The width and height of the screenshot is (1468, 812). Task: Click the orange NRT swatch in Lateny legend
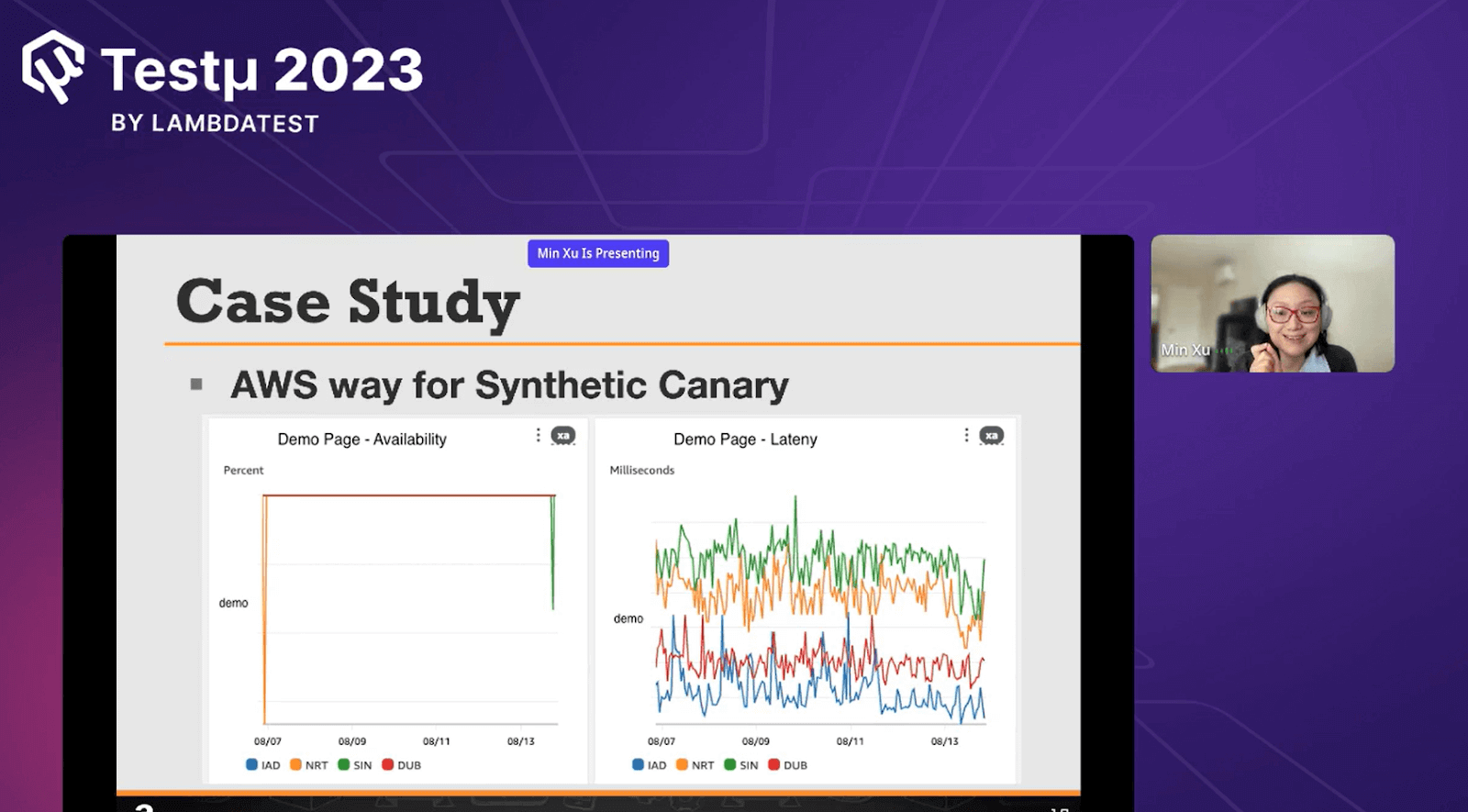point(682,764)
